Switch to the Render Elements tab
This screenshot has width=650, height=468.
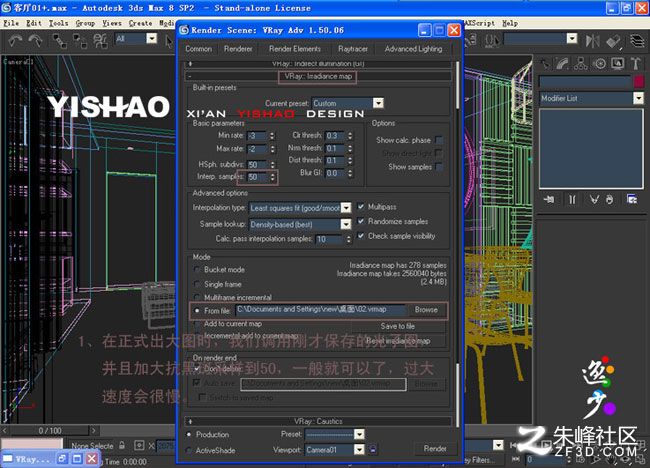(295, 49)
